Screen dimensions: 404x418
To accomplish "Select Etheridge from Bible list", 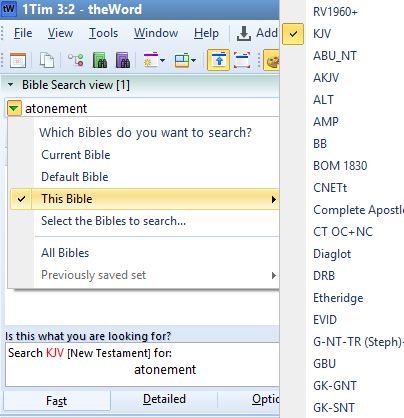I will (x=338, y=298).
